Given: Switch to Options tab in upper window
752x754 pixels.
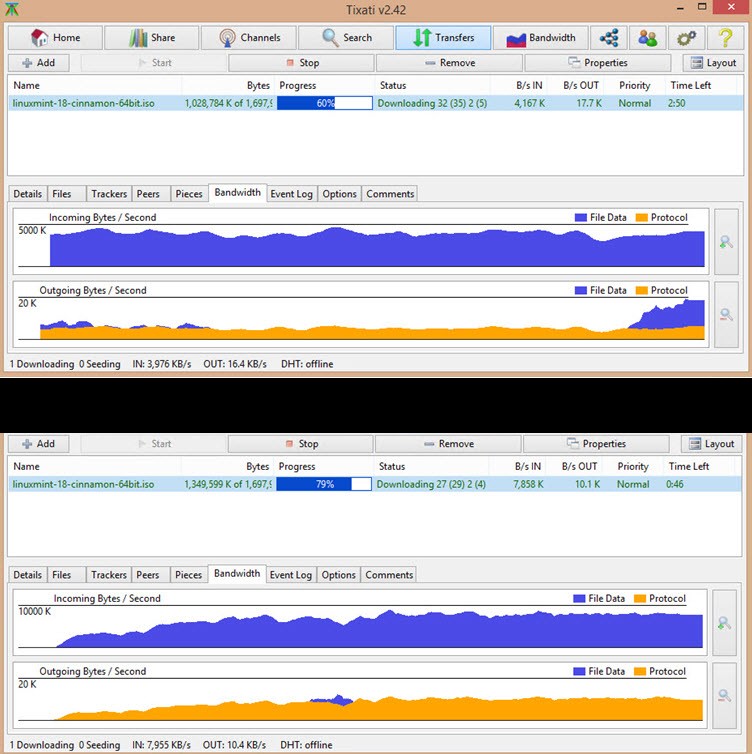Looking at the screenshot, I should click(x=339, y=194).
